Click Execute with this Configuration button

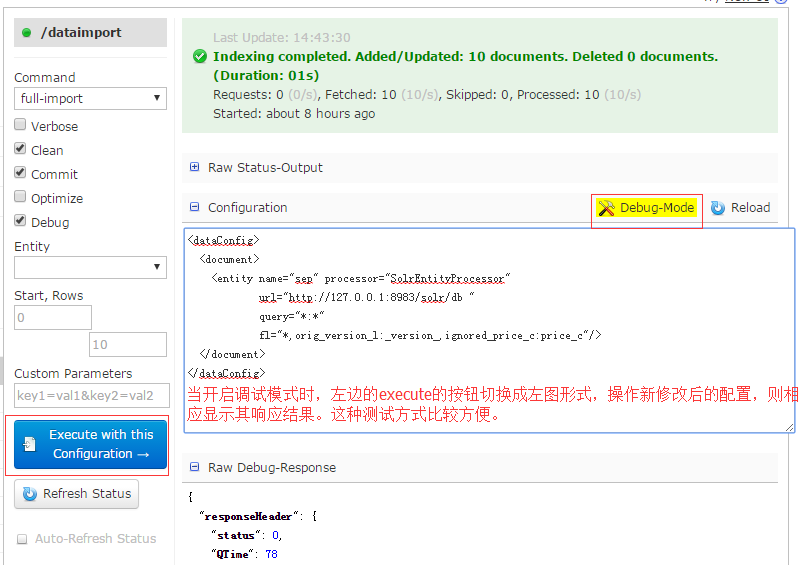coord(91,445)
